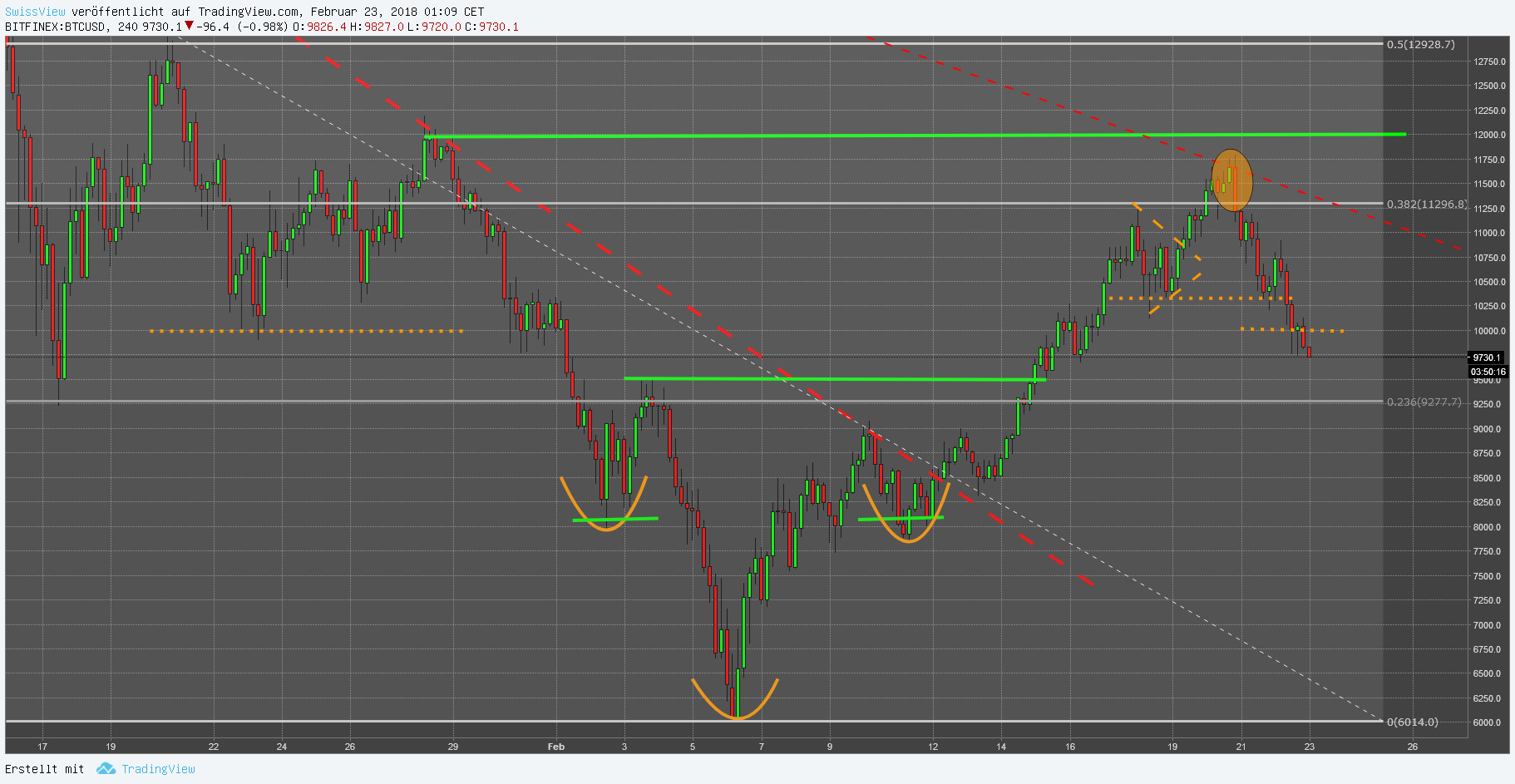Select the high value H:9827.0
This screenshot has height=784, width=1515.
[377, 27]
